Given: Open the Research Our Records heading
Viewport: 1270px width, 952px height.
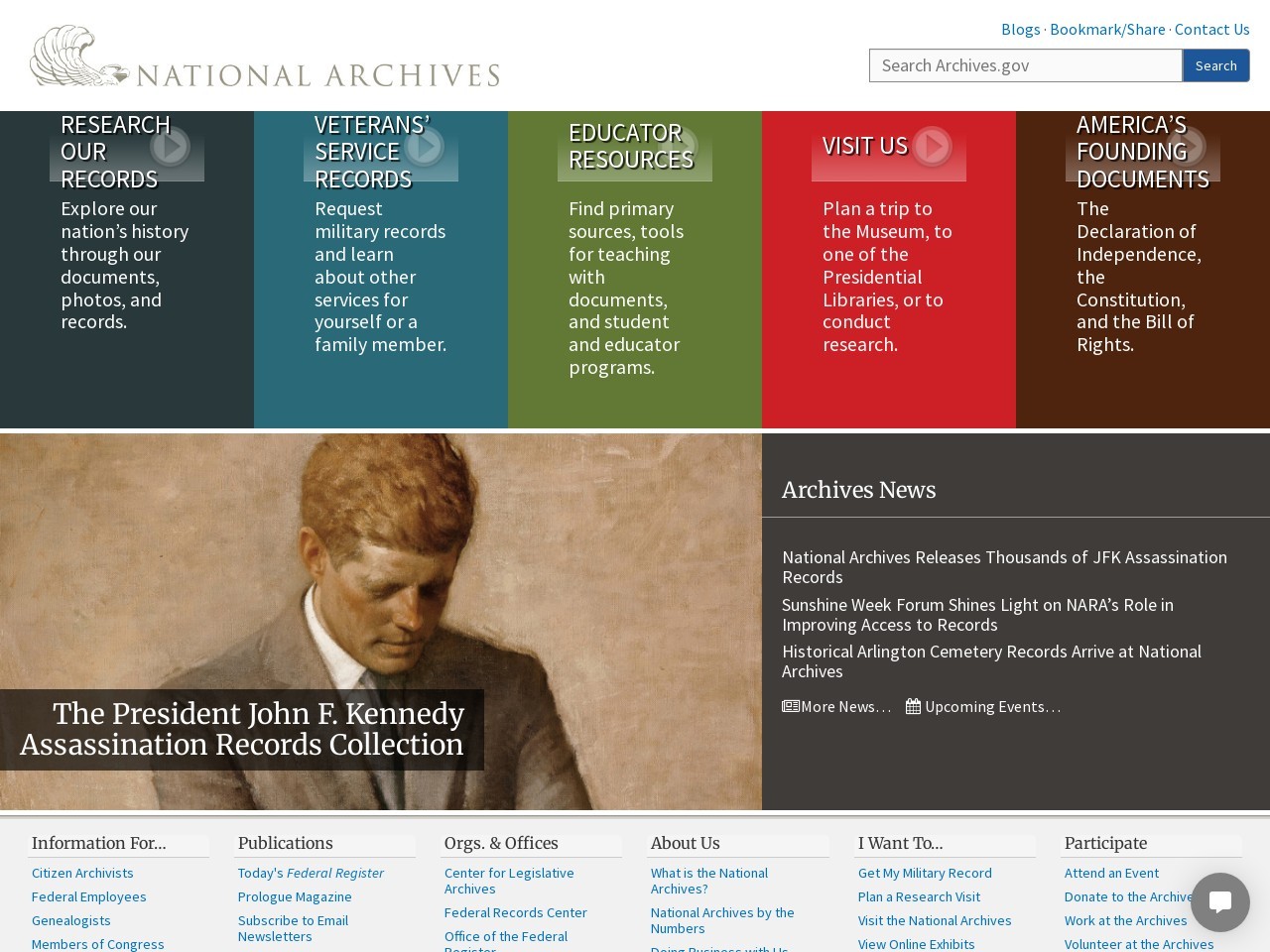Looking at the screenshot, I should (x=115, y=152).
